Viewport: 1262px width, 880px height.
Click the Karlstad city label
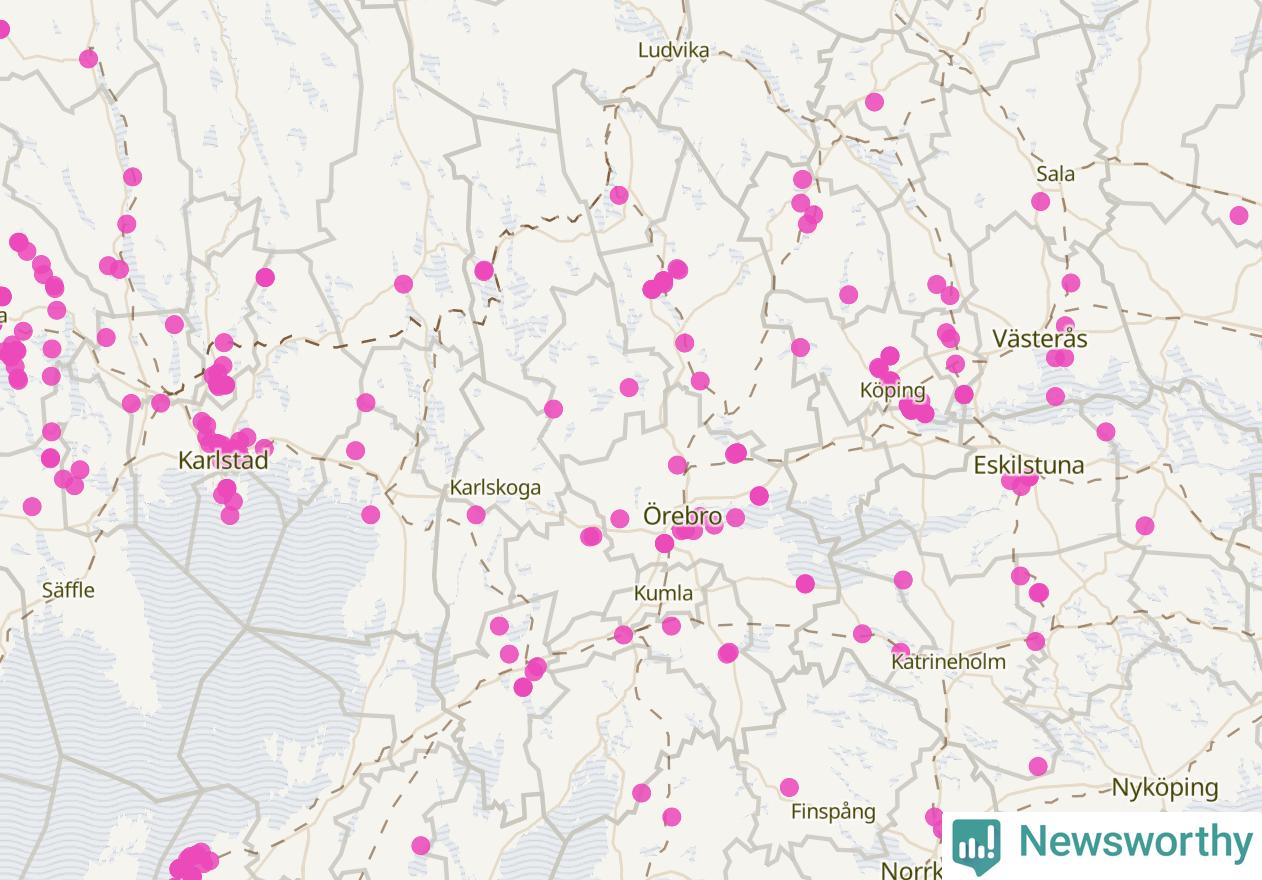pos(223,461)
